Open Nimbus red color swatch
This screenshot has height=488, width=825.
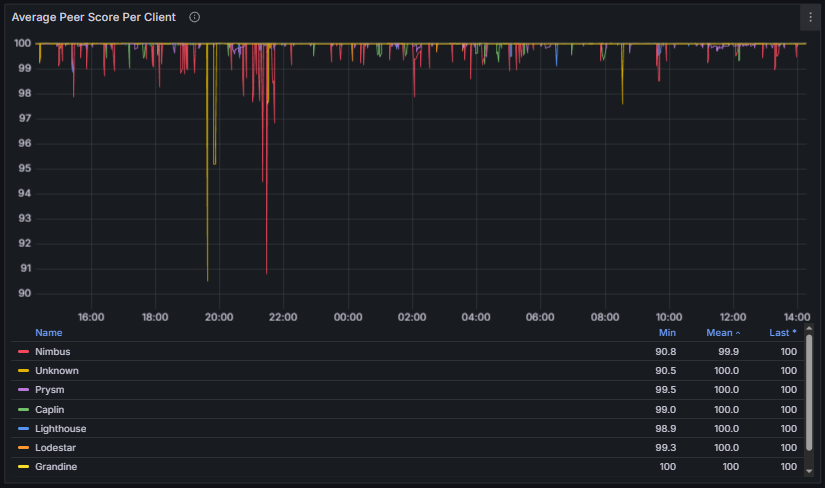coord(23,352)
